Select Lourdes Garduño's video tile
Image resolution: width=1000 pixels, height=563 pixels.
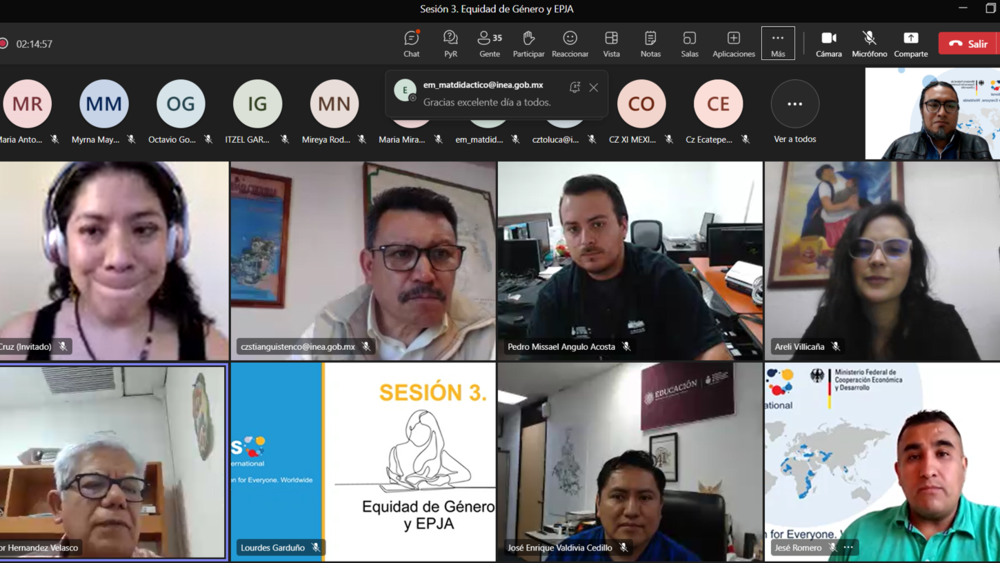pos(363,461)
